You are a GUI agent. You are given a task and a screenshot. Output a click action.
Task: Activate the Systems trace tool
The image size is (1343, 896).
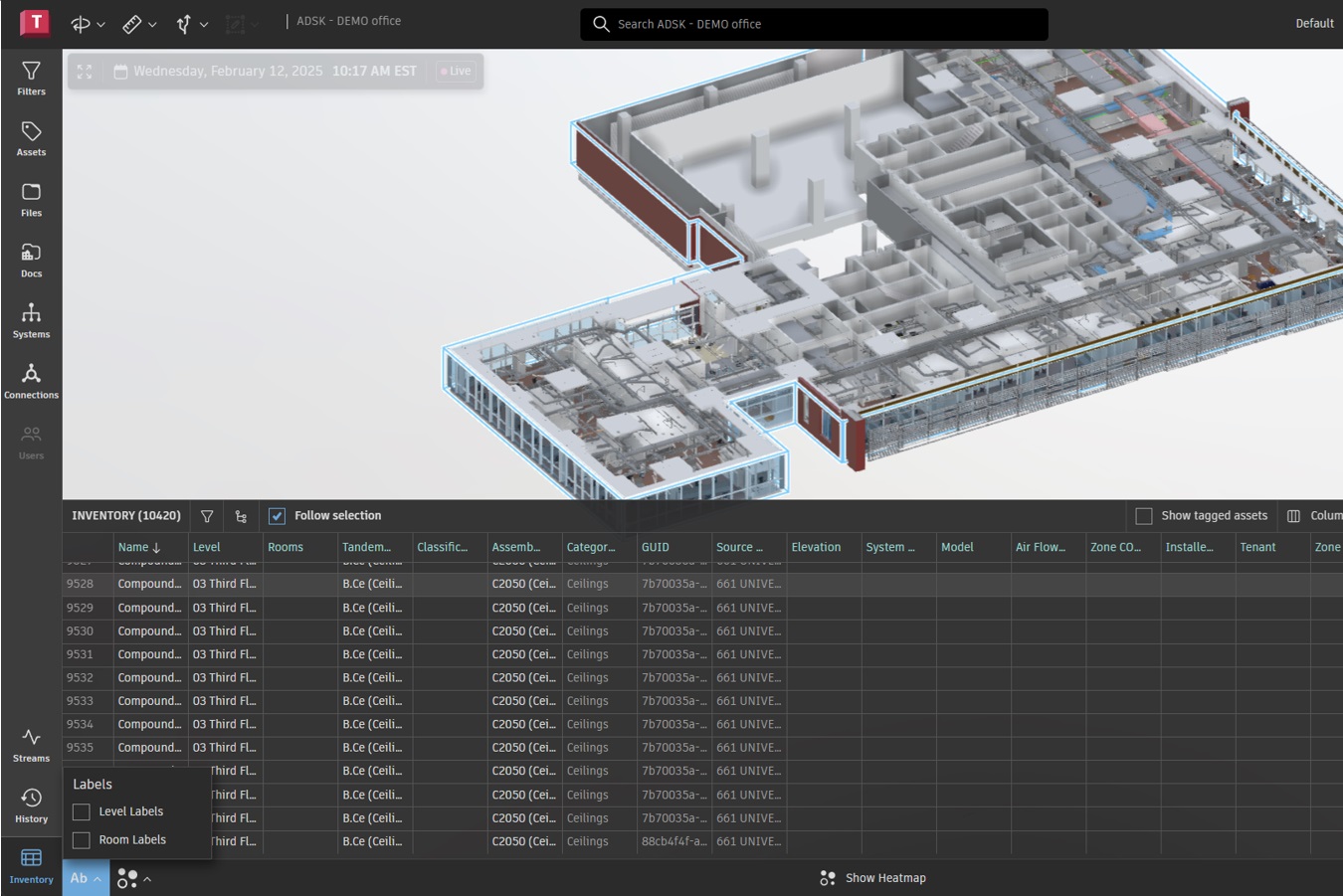click(185, 23)
